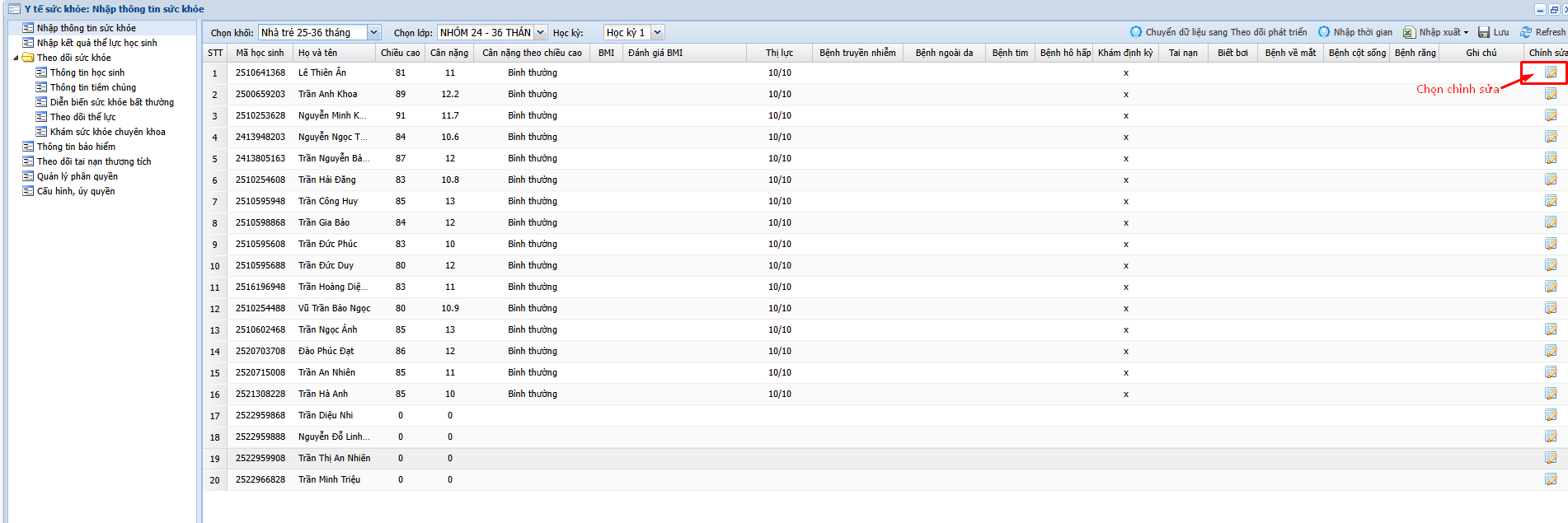Click edit icon for Trần Gia Bảo row

[1551, 222]
